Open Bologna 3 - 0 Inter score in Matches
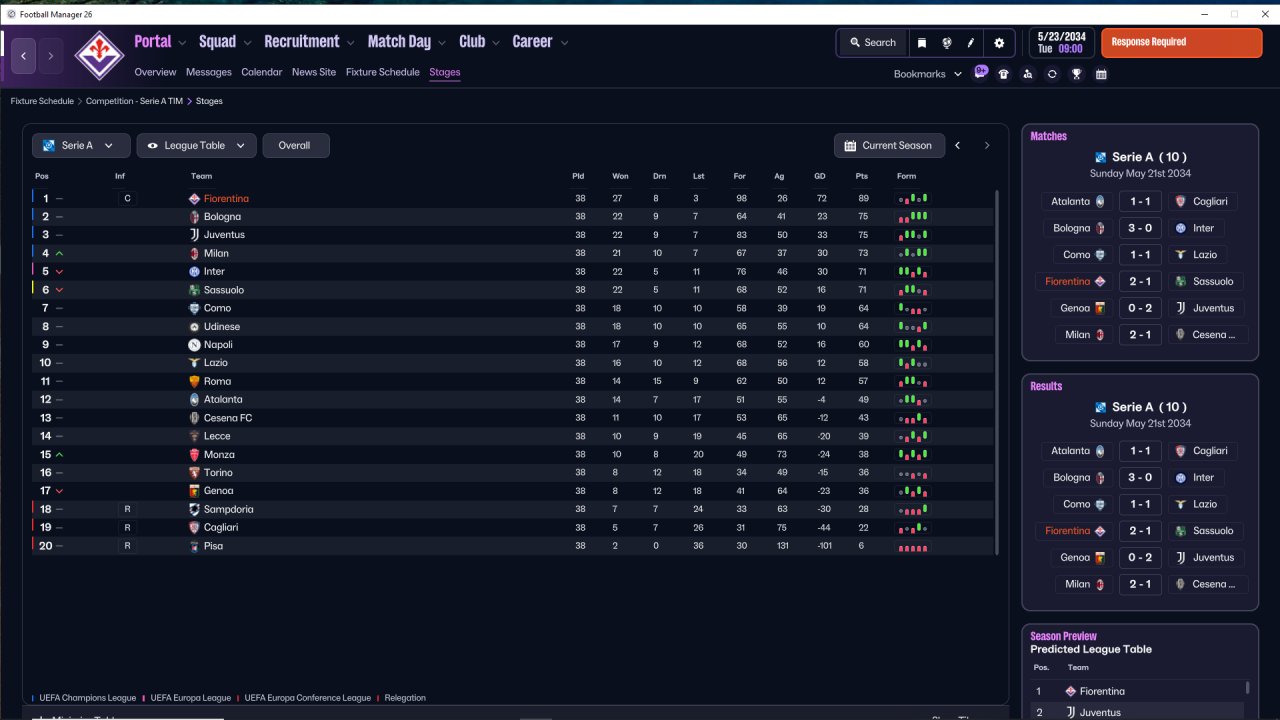Viewport: 1280px width, 720px height. (1140, 228)
